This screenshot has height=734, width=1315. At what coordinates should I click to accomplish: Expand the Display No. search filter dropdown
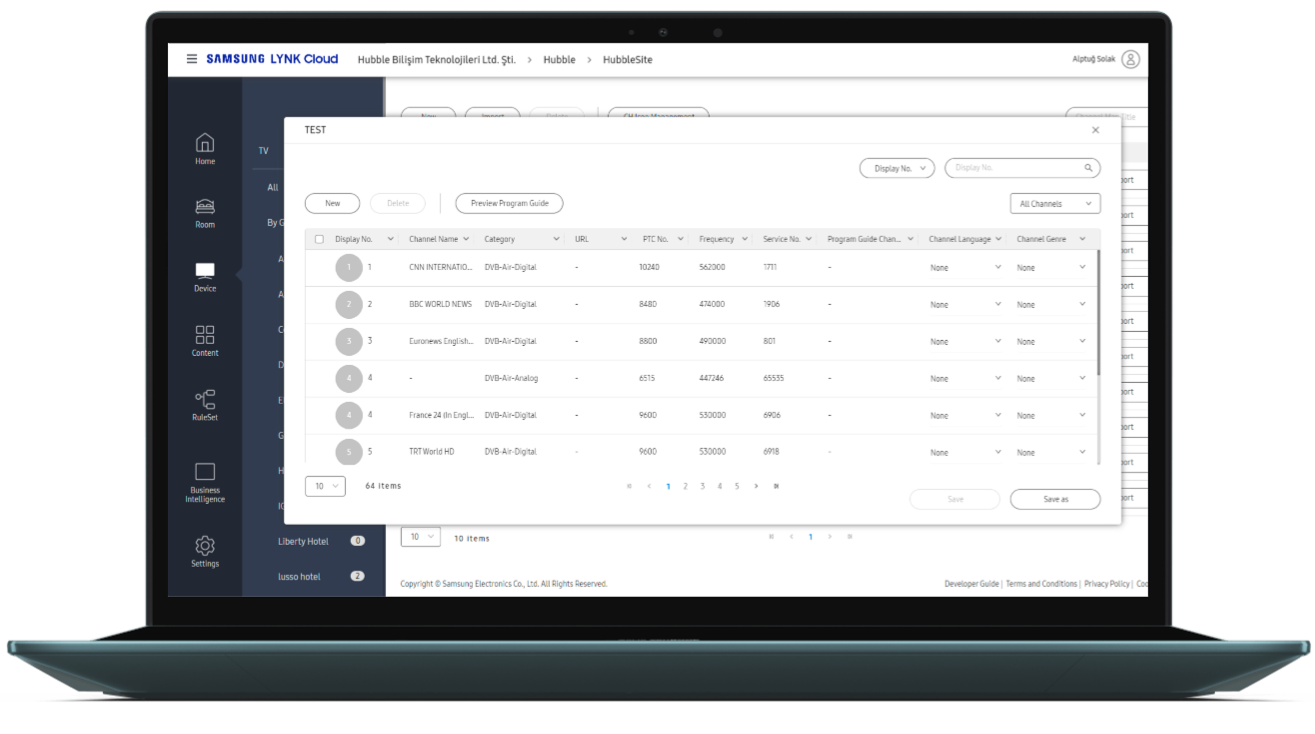click(x=896, y=168)
